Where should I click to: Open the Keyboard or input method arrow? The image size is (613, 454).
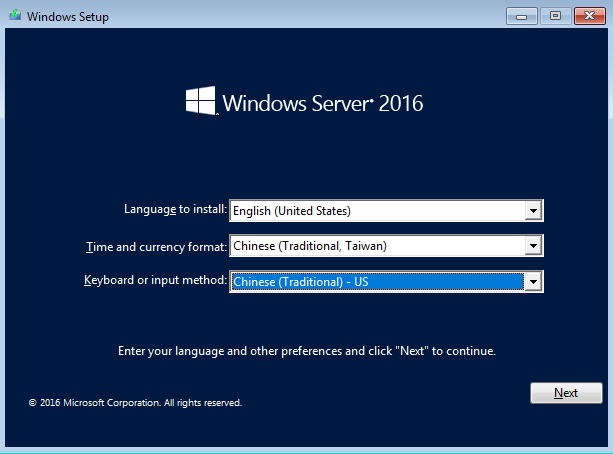(533, 282)
